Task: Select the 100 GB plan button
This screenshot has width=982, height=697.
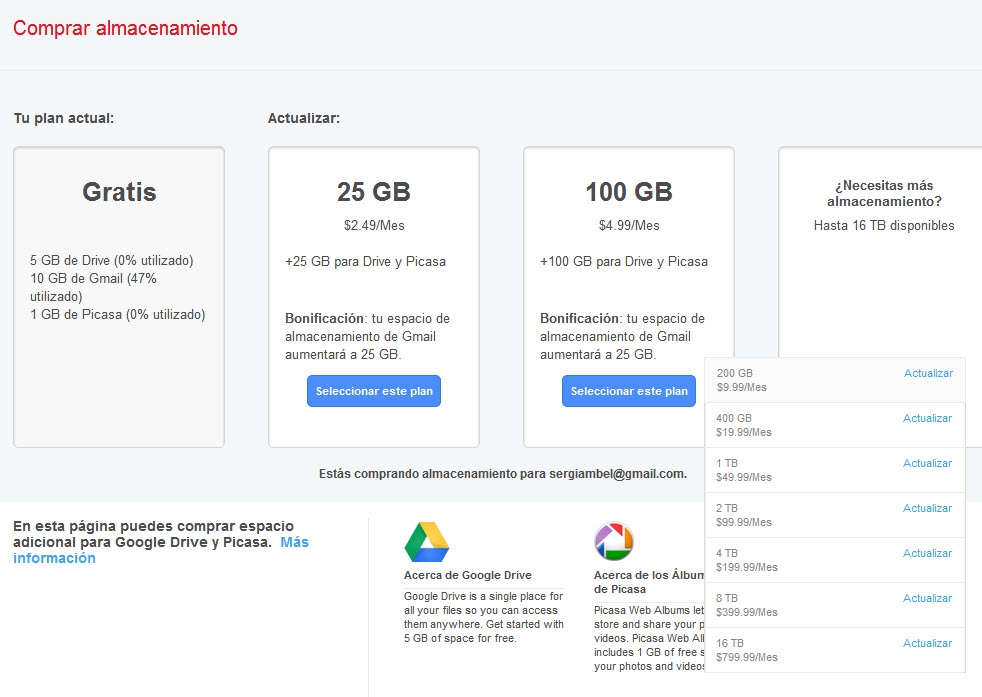Action: [629, 391]
